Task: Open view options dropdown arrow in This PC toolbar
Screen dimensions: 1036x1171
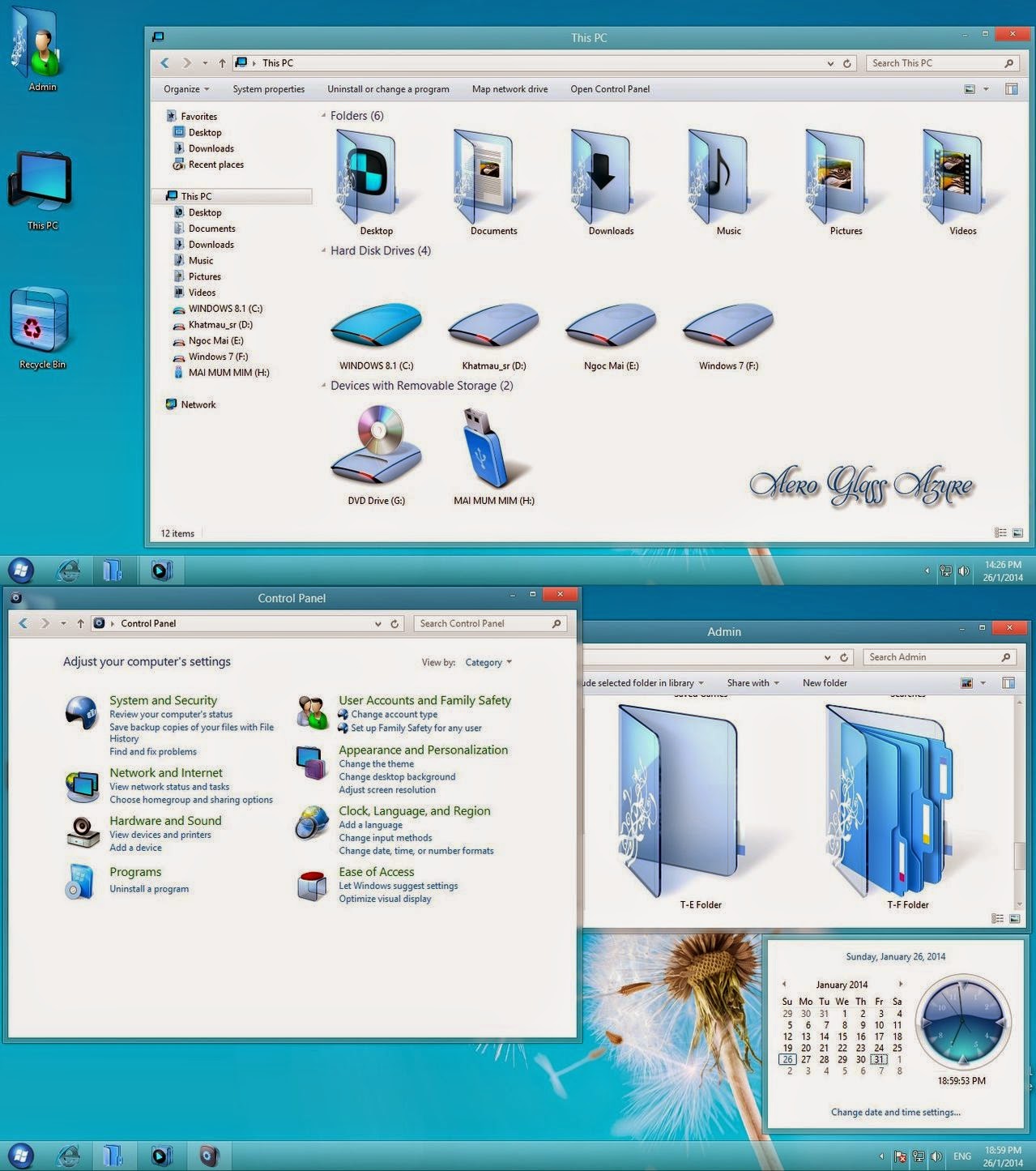Action: click(986, 89)
